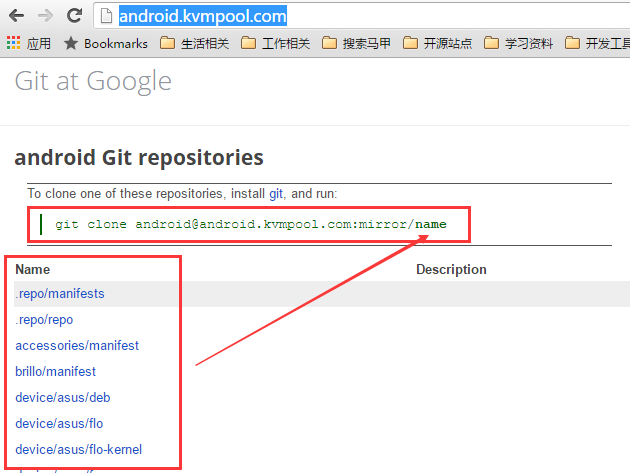Reload the page with the refresh icon

coord(74,15)
